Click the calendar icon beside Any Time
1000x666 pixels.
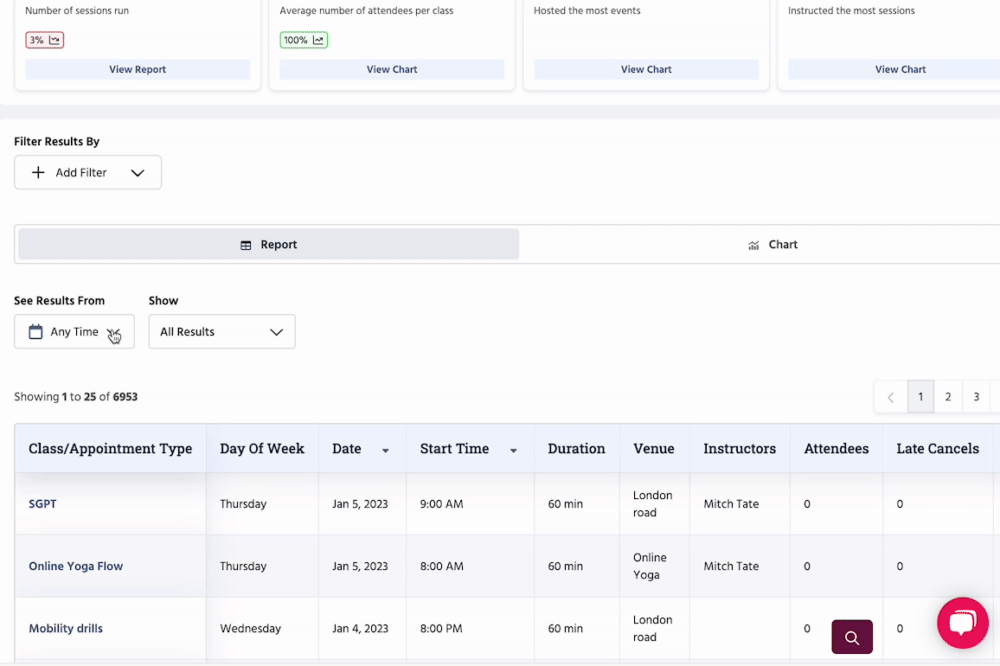pos(35,332)
